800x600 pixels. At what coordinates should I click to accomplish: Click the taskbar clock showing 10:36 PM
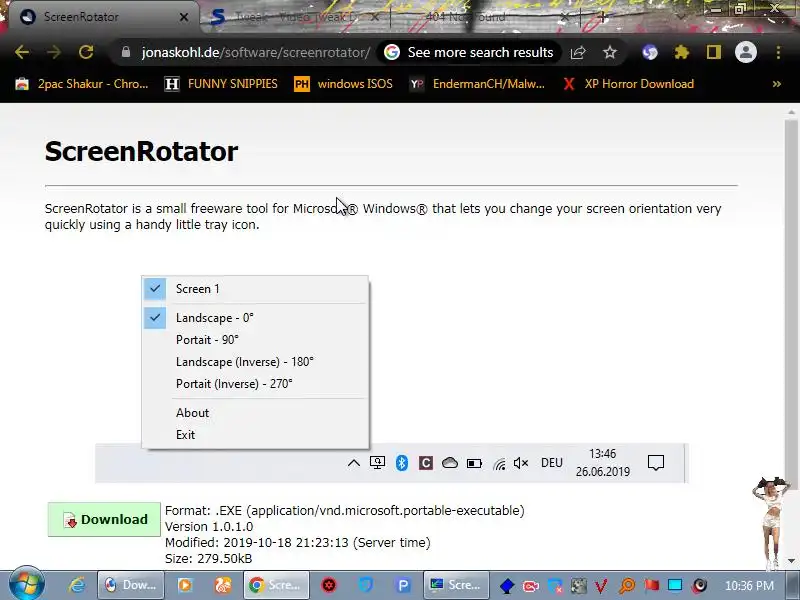[x=749, y=586]
